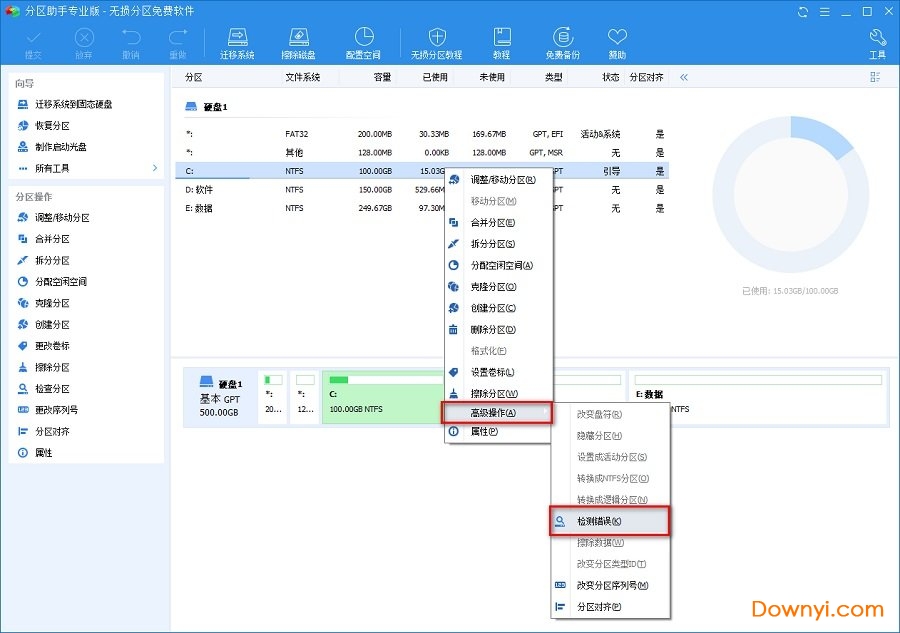Collapse columns using the double-arrow icon
Screen dimensions: 900x633
[684, 77]
